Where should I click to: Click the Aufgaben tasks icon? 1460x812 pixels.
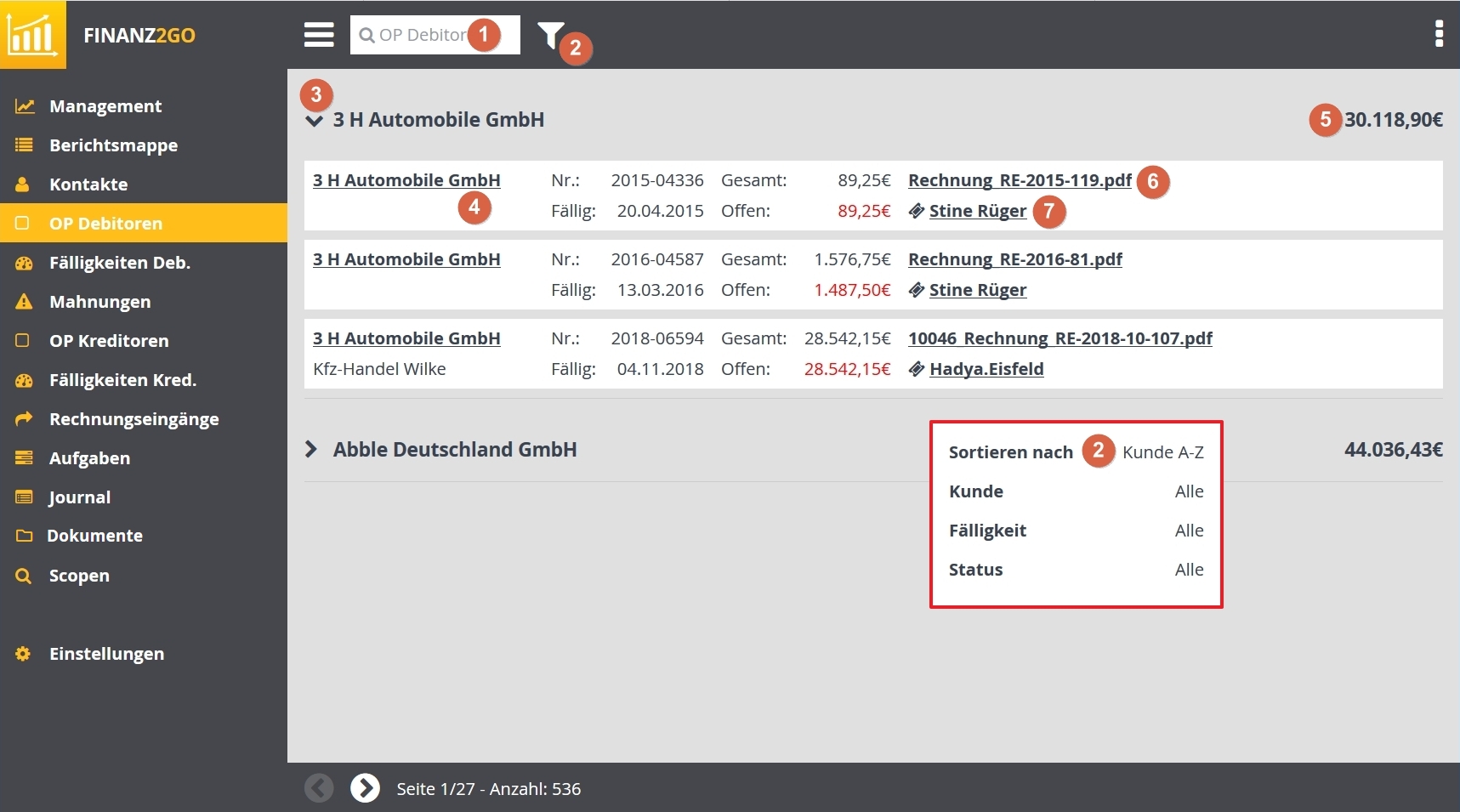coord(24,458)
